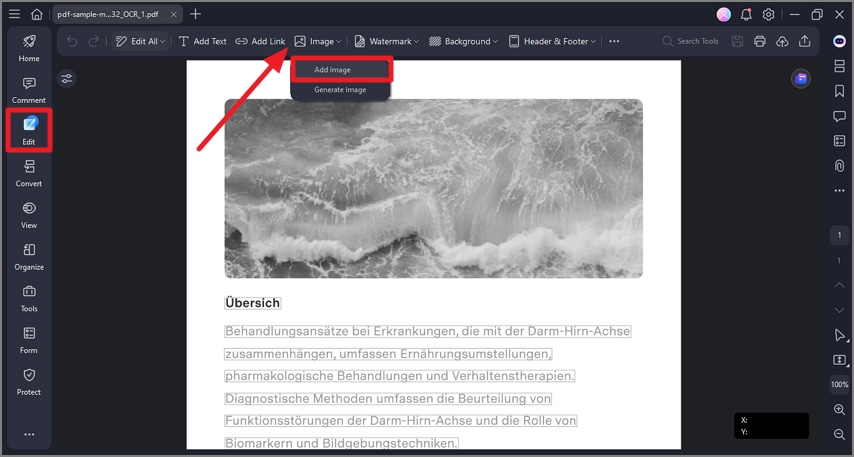
Task: Select the Add Text tool
Action: point(202,41)
